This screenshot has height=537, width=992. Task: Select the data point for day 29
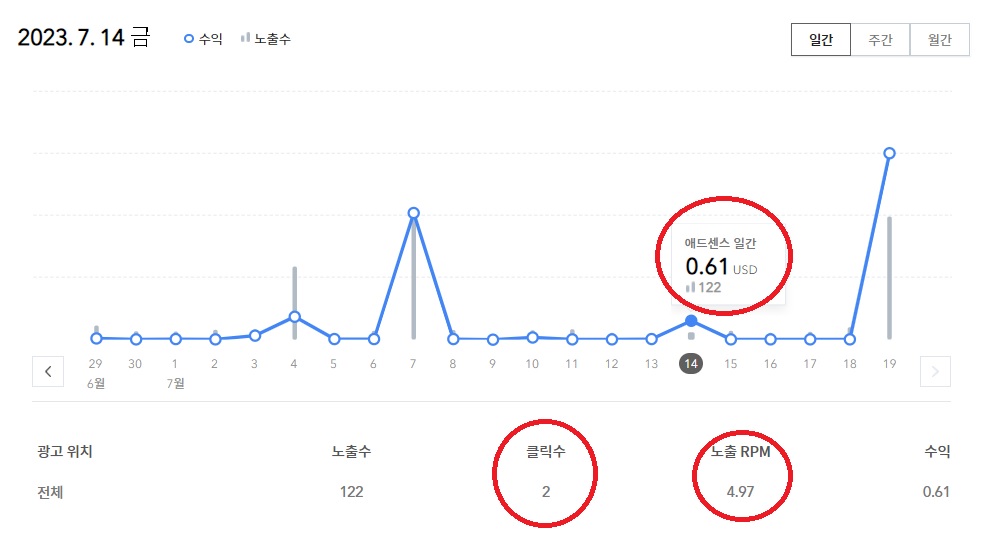96,338
